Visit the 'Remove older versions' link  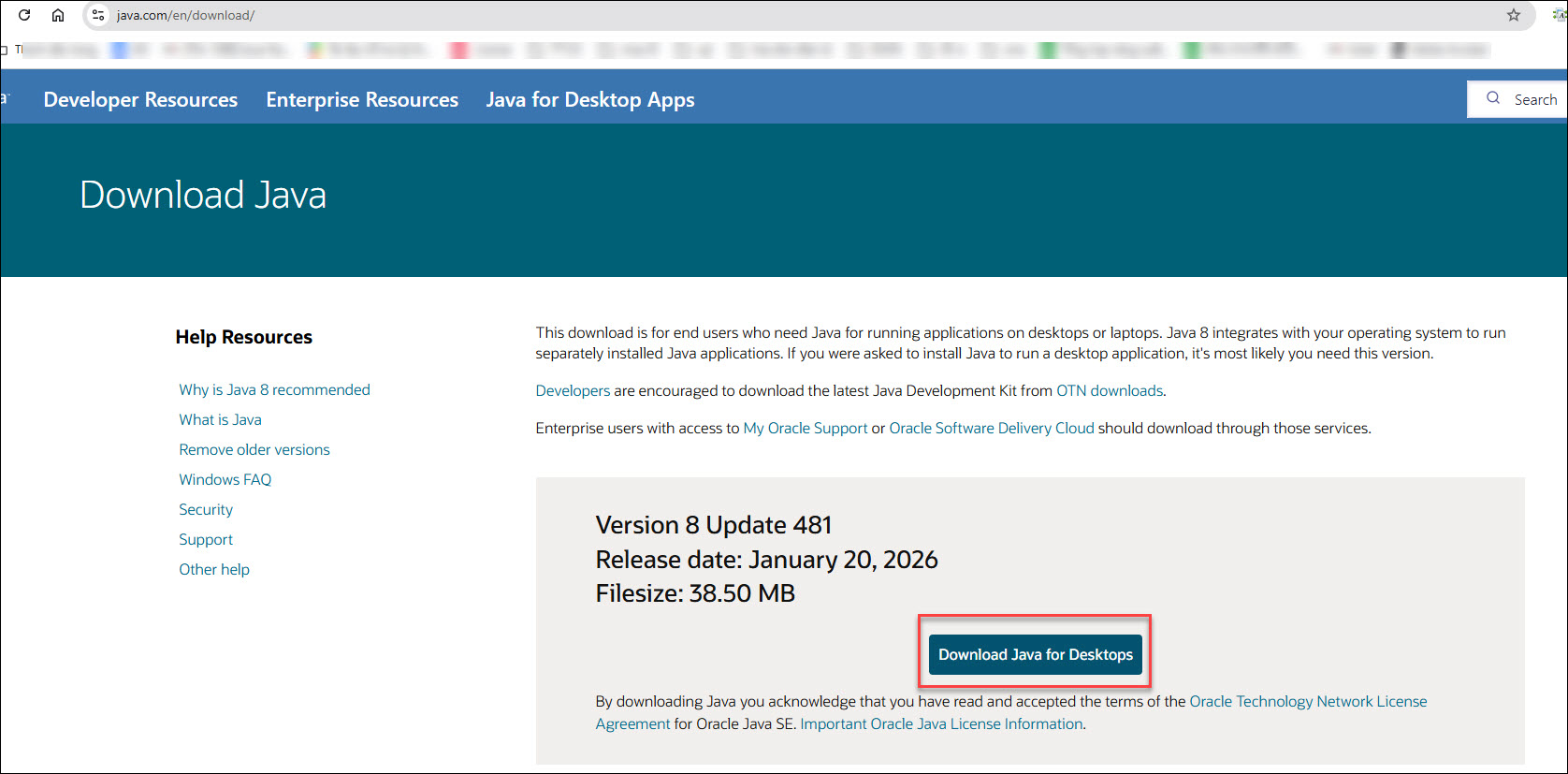pos(254,449)
